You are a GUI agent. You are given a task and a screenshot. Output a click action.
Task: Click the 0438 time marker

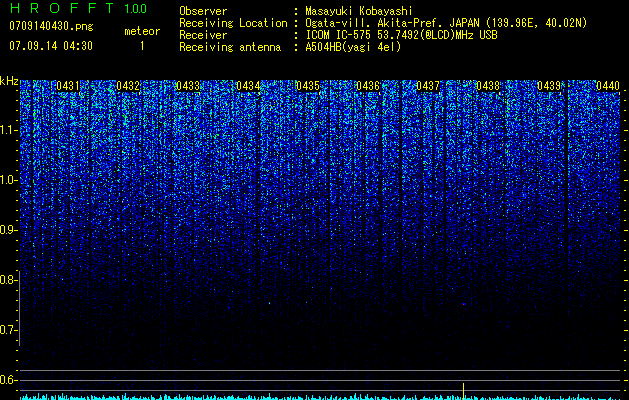click(488, 86)
